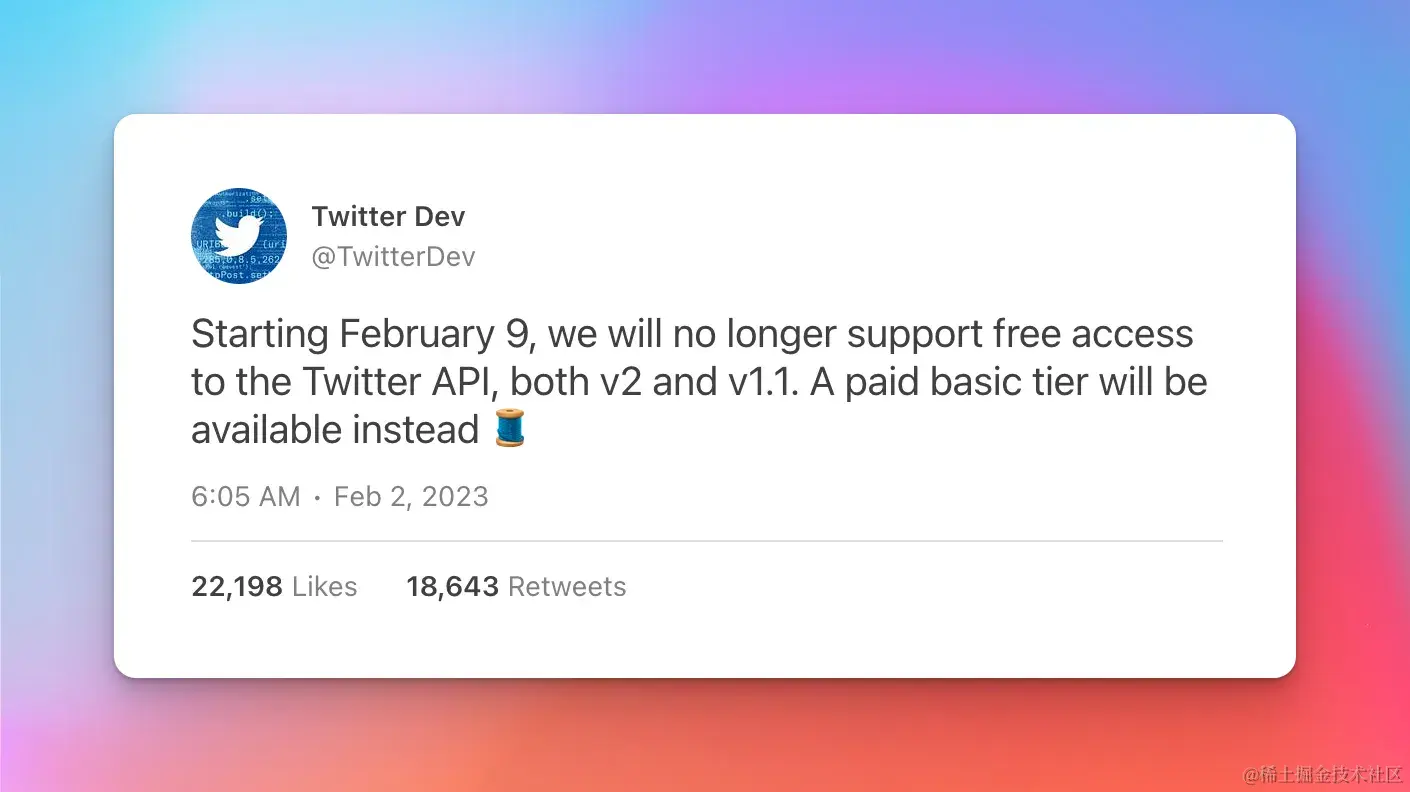
Task: Open the Likes label
Action: click(x=324, y=586)
